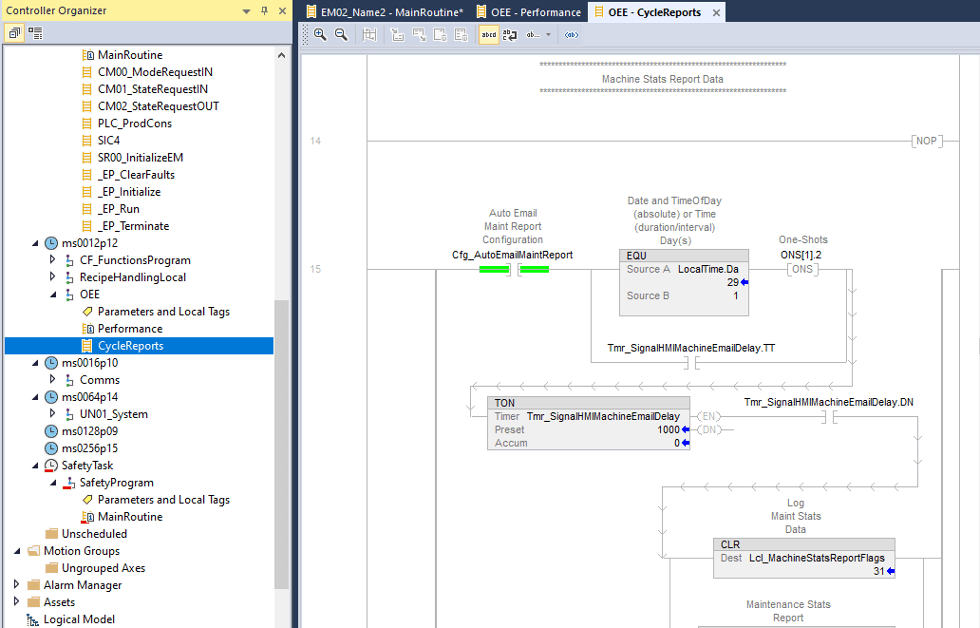Open the Performance routine
980x628 pixels.
tap(130, 329)
